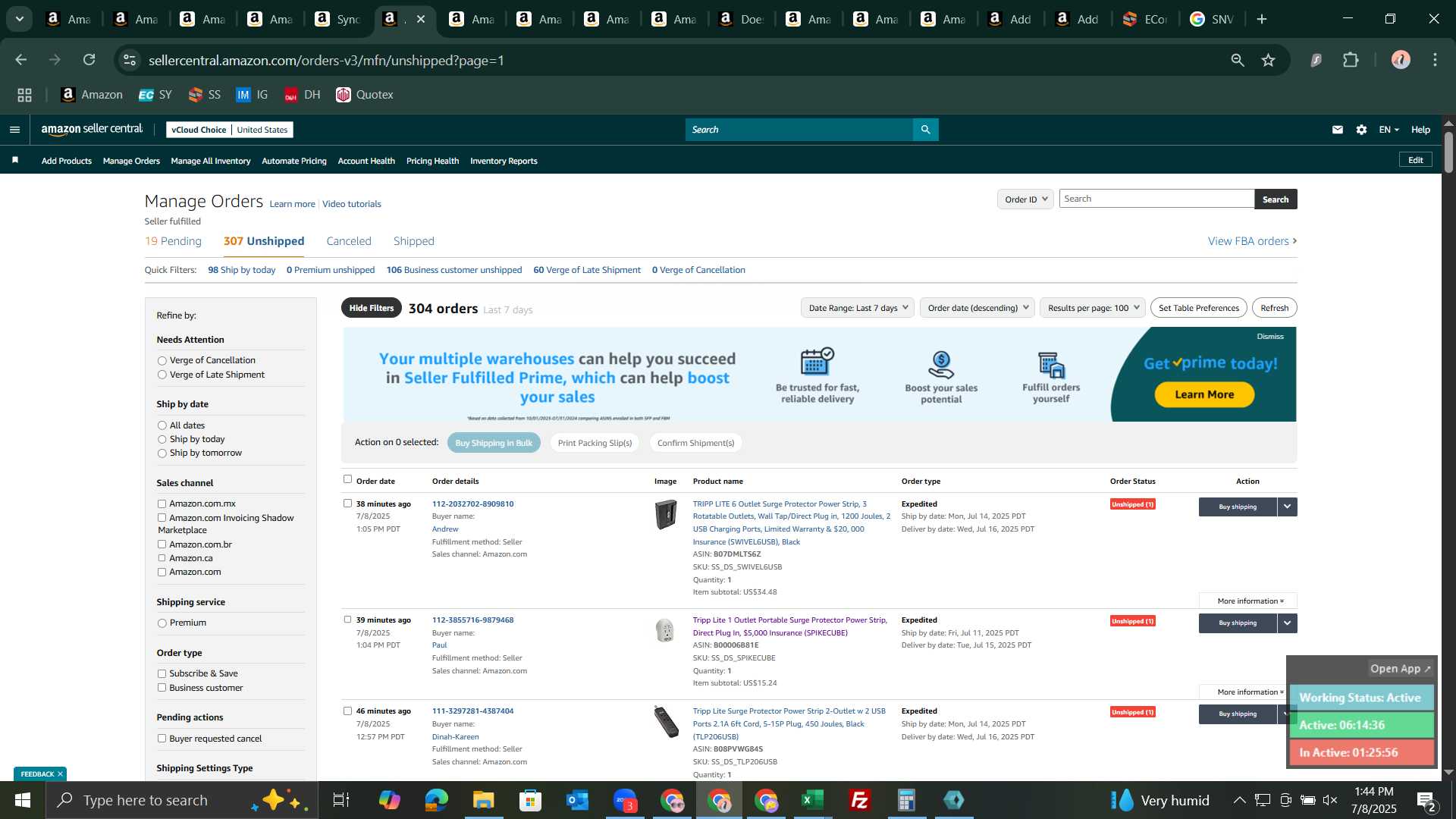Select the Ship by today radio option
1456x819 pixels.
162,440
